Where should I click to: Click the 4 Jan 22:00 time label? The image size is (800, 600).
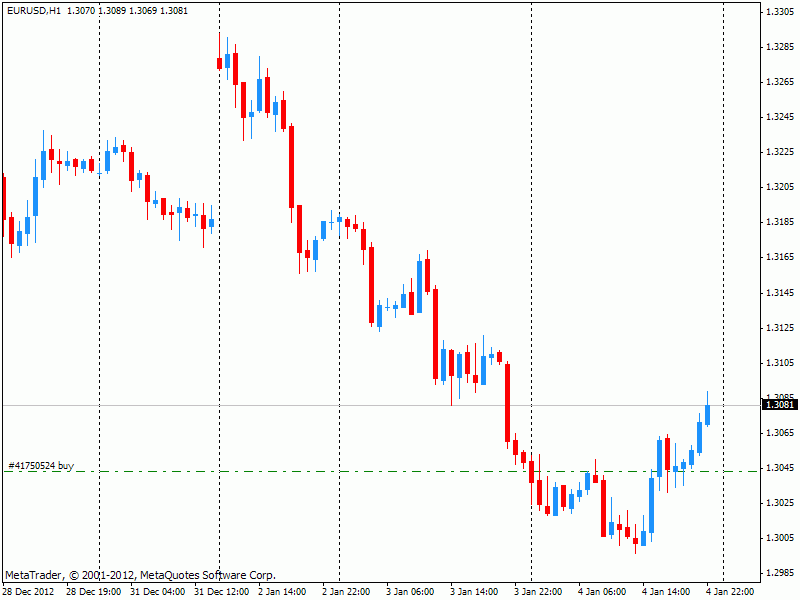point(730,592)
